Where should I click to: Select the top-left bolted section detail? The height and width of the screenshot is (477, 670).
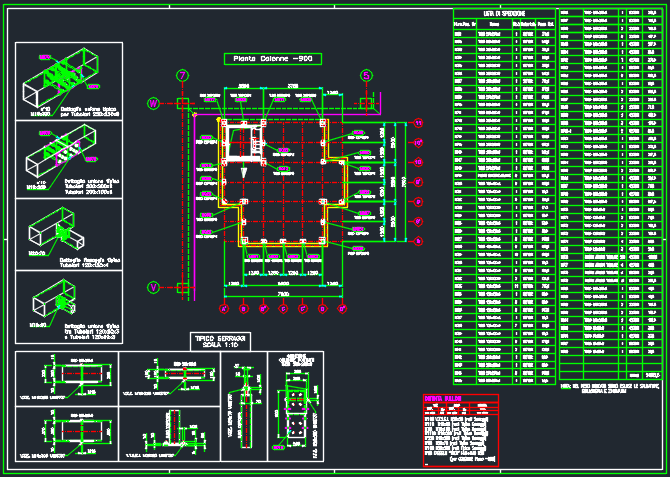pyautogui.click(x=66, y=378)
